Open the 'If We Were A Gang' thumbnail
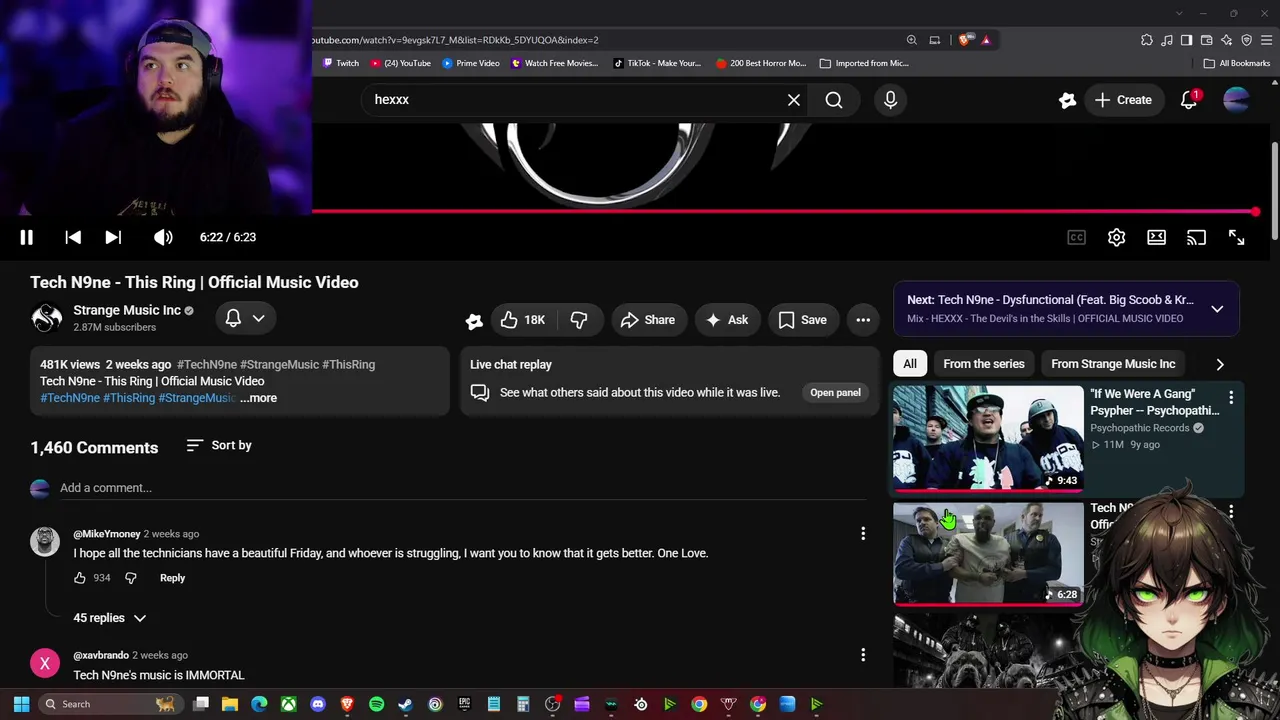 click(988, 439)
